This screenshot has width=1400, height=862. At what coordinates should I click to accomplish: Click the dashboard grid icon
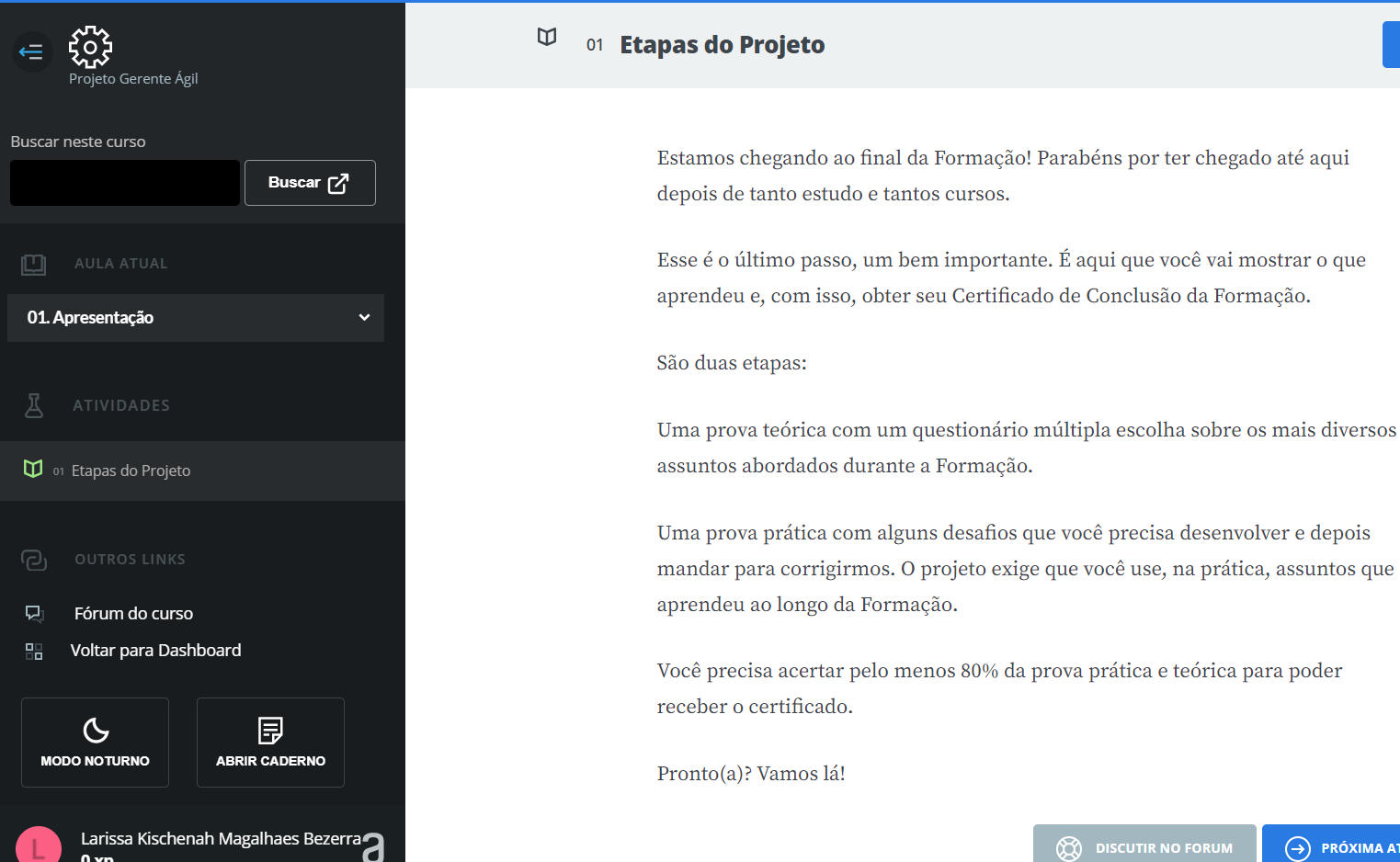click(34, 652)
